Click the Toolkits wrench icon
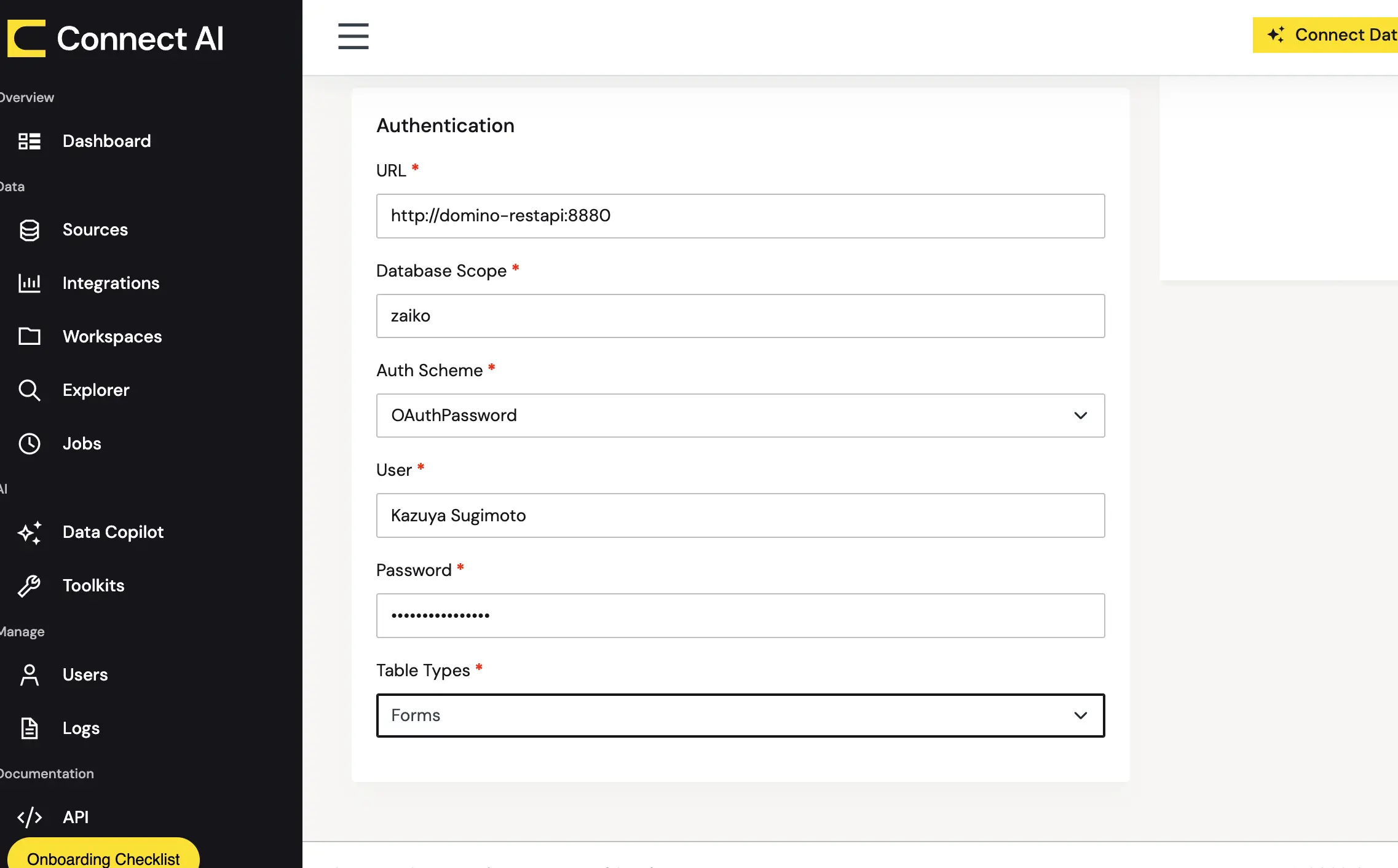1398x868 pixels. pos(30,586)
